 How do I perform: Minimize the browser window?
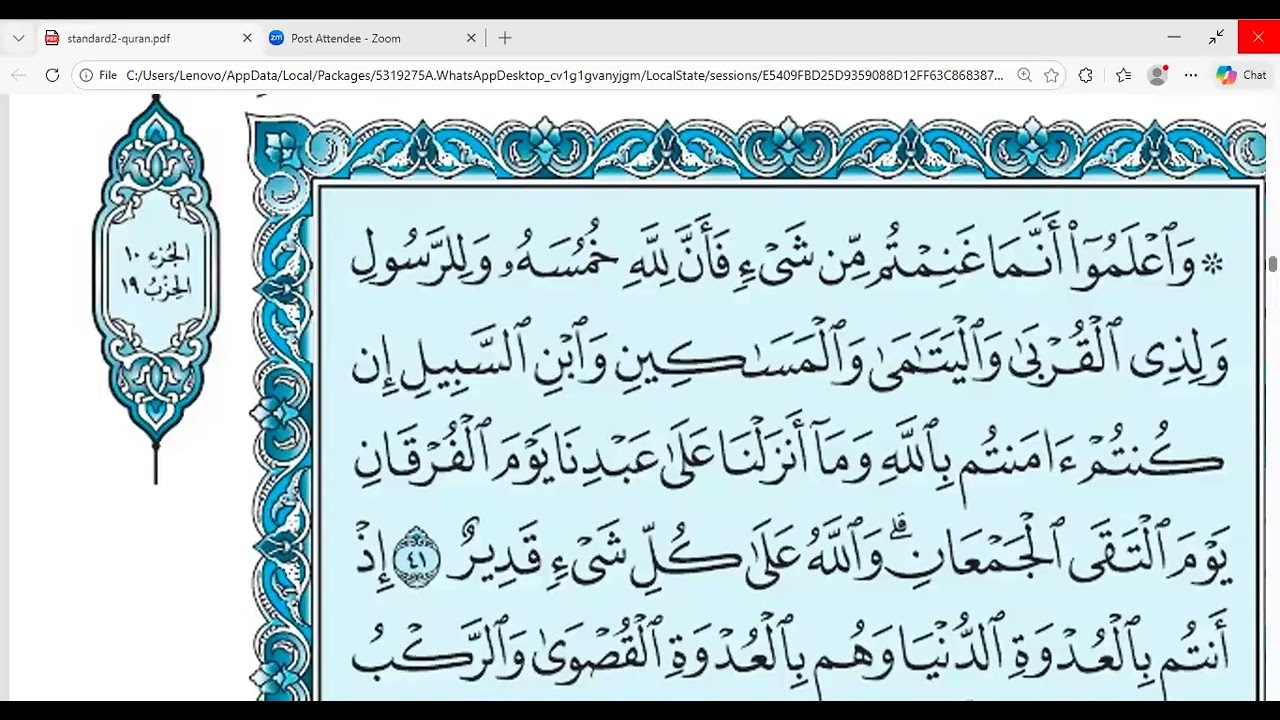pyautogui.click(x=1174, y=37)
